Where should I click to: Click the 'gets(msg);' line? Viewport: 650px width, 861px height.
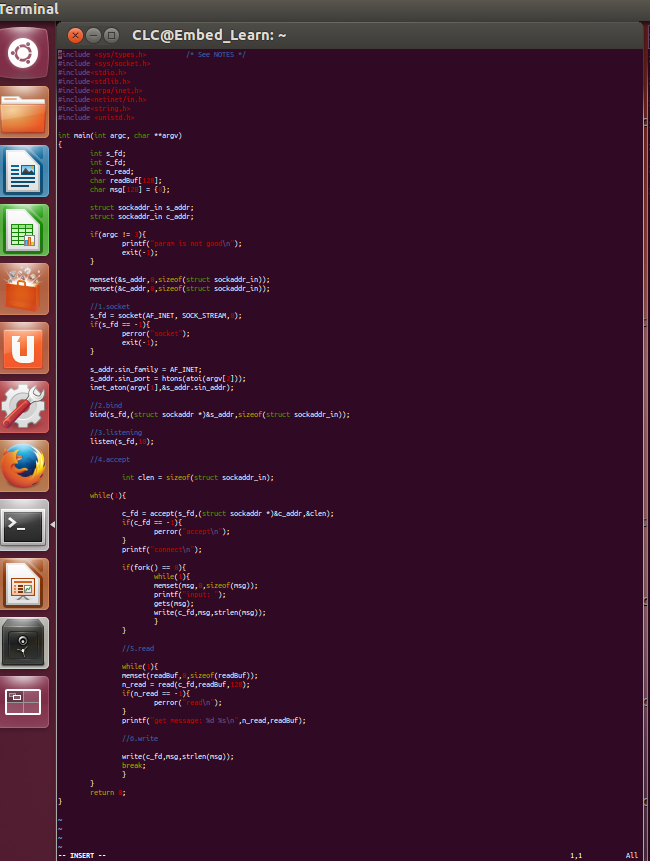(173, 603)
